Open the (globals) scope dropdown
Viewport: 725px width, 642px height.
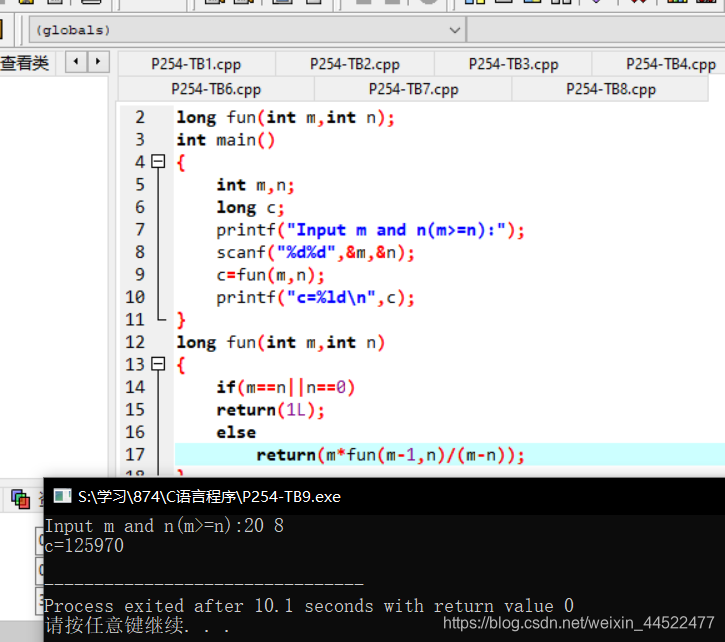click(x=247, y=30)
